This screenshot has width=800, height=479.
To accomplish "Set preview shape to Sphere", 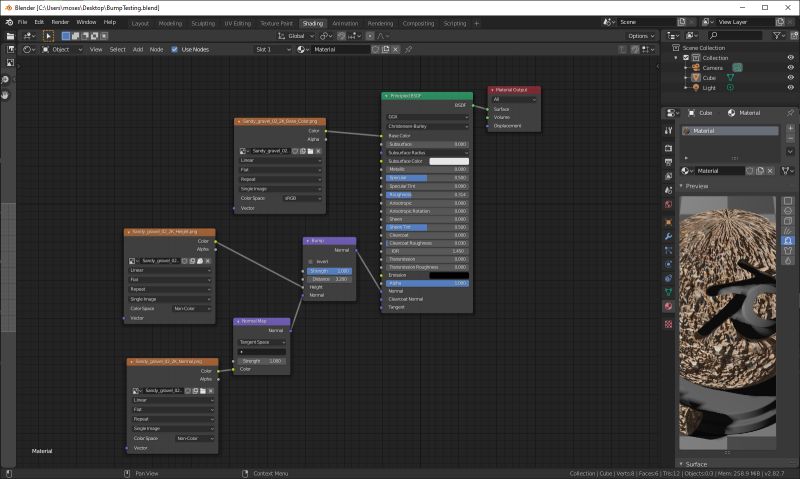I will (788, 211).
